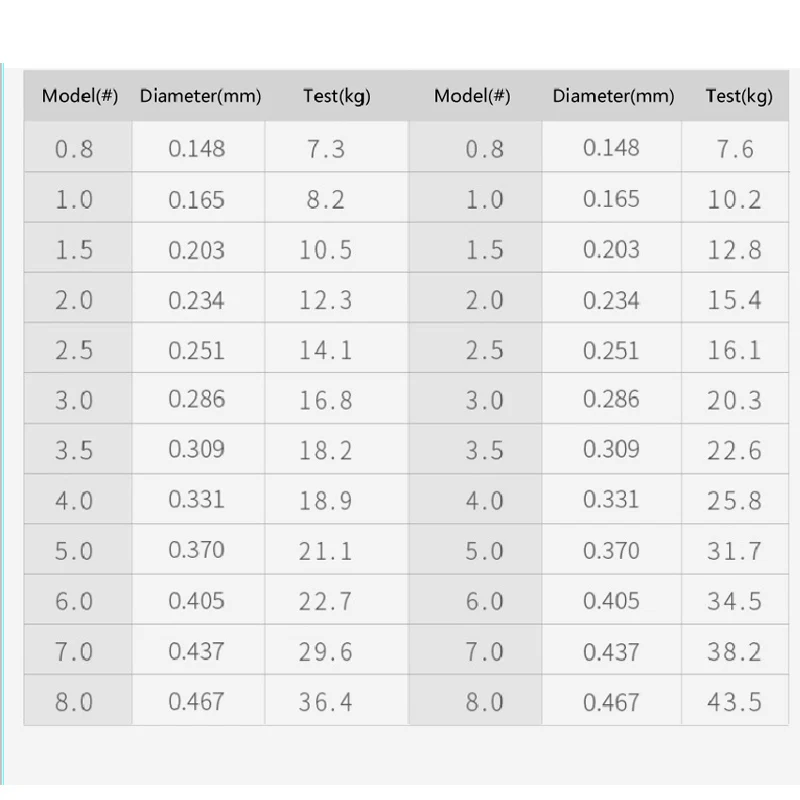
Task: Click the 15.4 kg test cell
Action: pos(735,300)
